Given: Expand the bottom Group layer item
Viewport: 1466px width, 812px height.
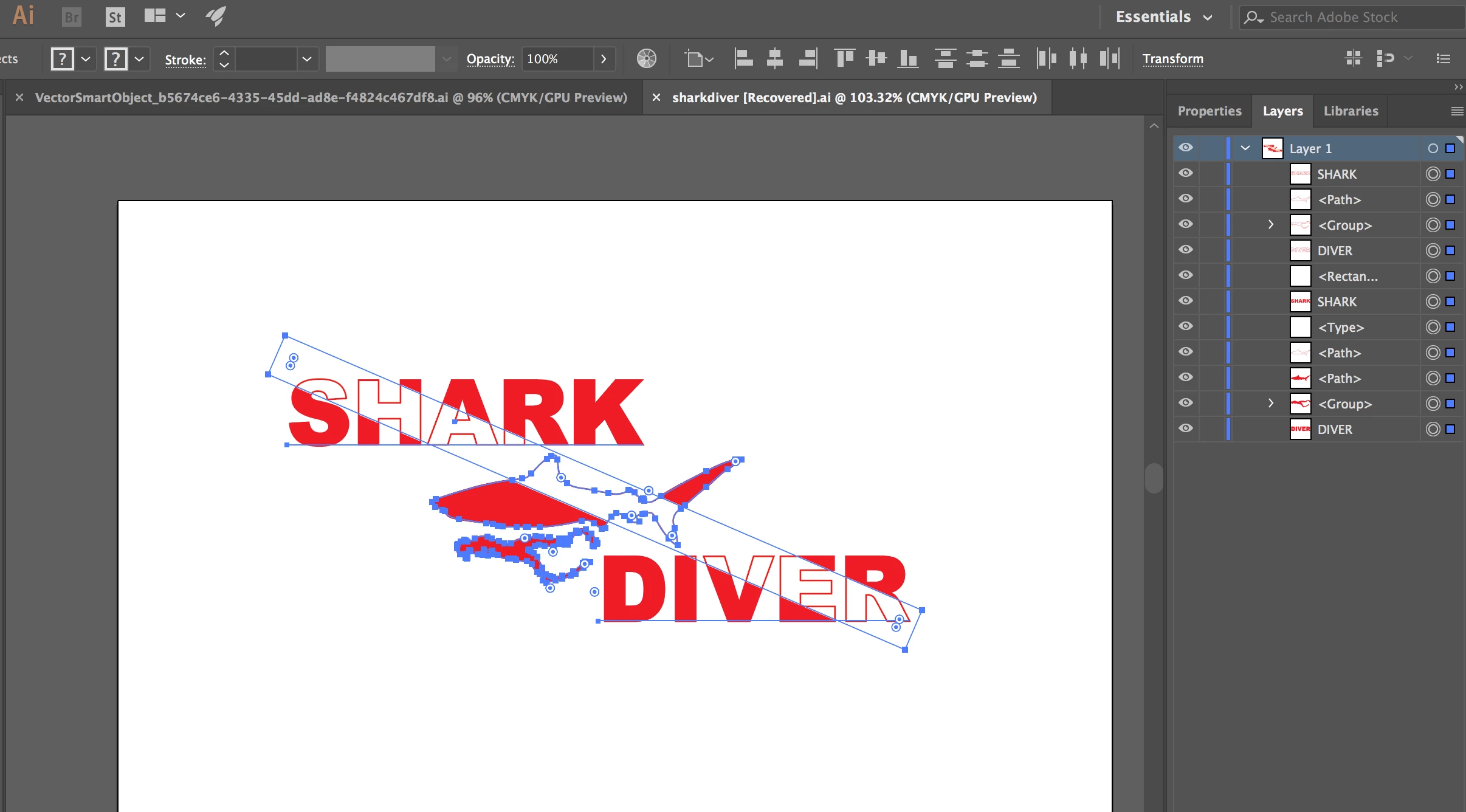Looking at the screenshot, I should (1270, 404).
